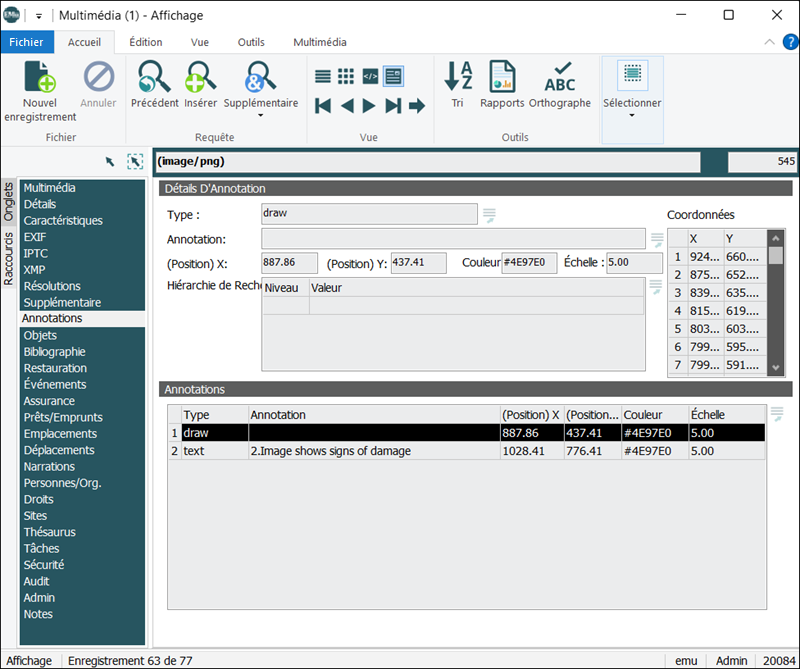Open the Bibliographie tab
The image size is (800, 669).
pyautogui.click(x=82, y=352)
